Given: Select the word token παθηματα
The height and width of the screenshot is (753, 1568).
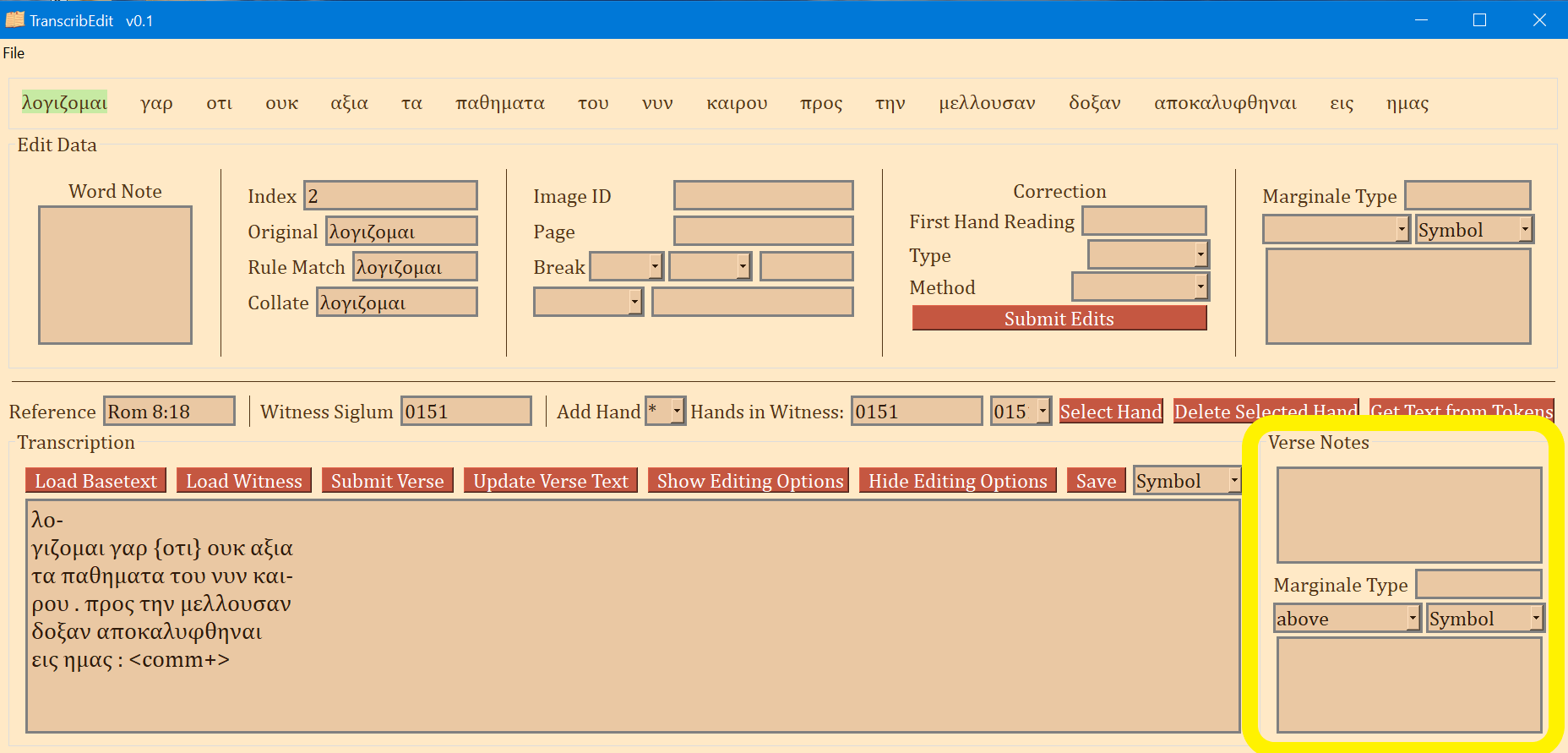Looking at the screenshot, I should [499, 103].
